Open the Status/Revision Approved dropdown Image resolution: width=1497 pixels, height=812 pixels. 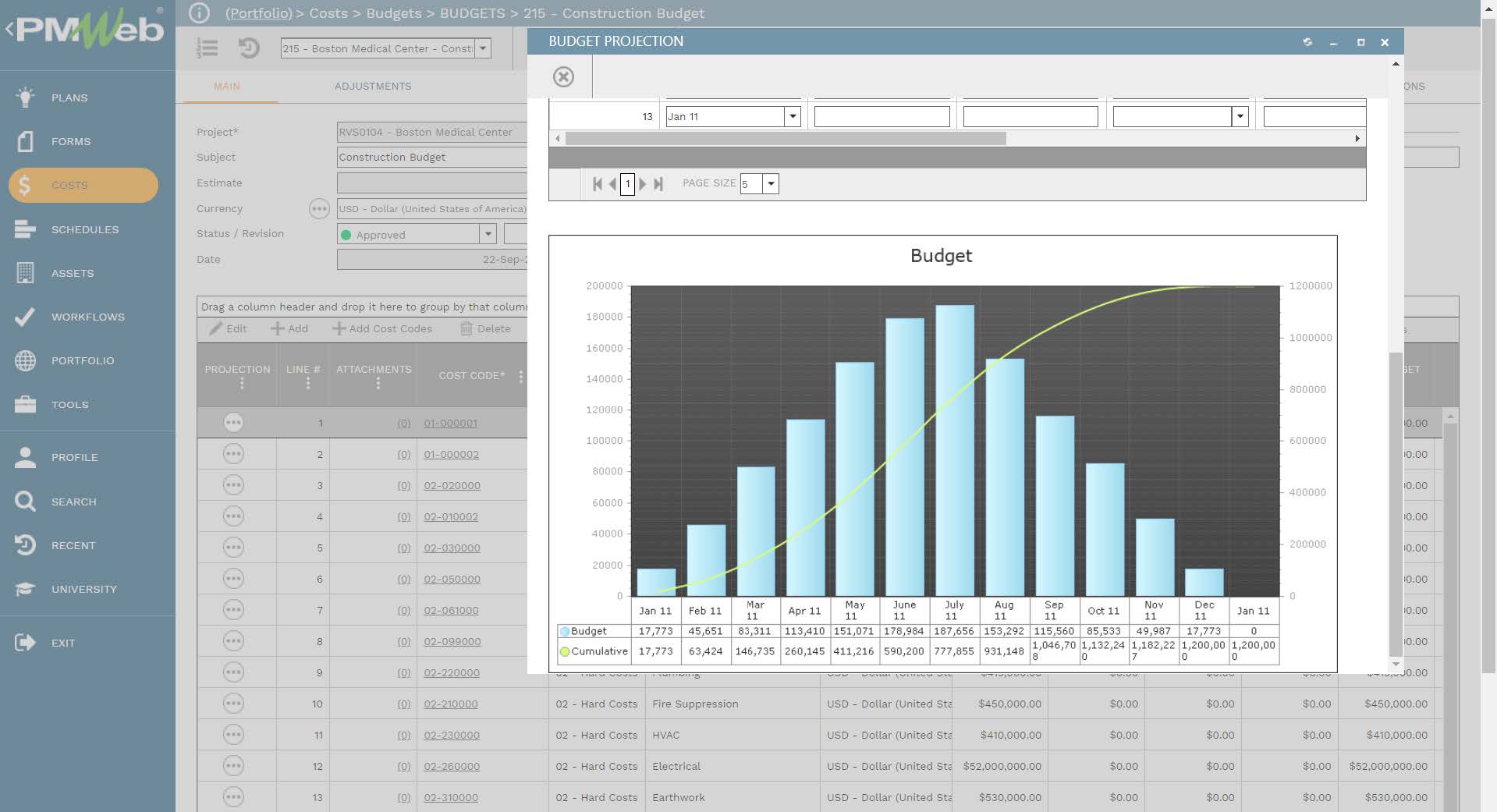point(488,234)
